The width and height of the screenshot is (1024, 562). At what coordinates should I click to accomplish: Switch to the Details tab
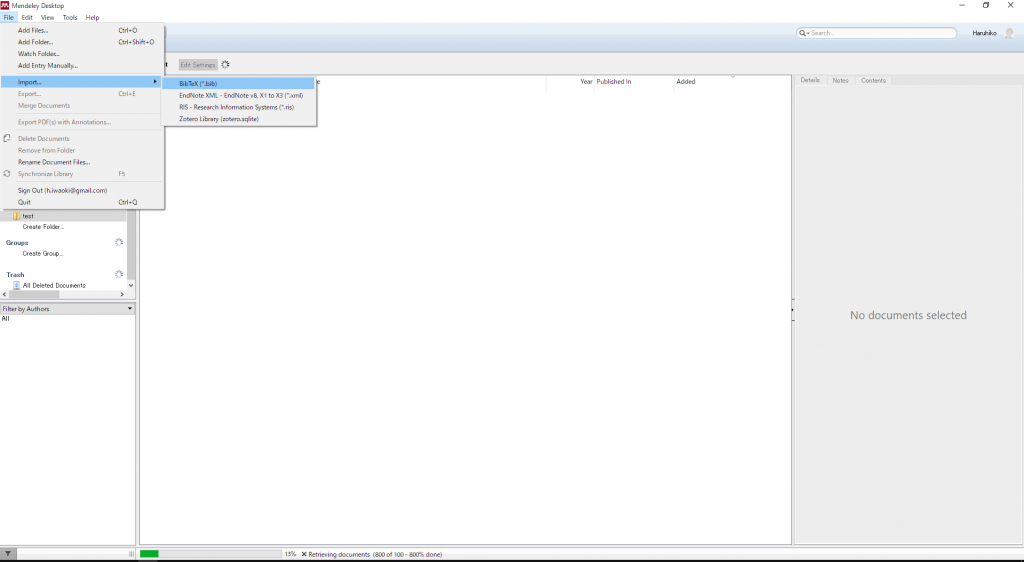[x=810, y=80]
